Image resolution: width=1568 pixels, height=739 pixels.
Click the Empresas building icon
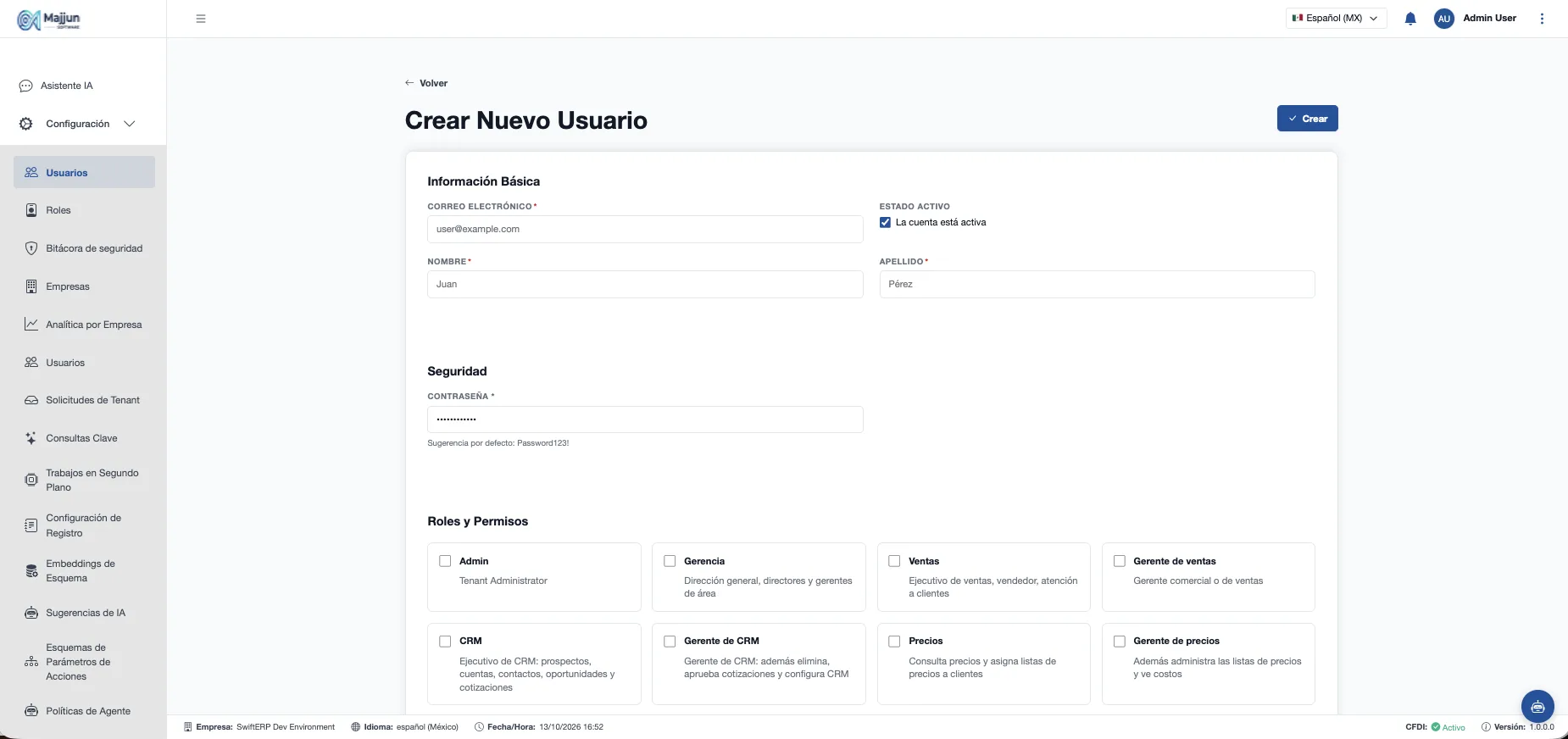(31, 286)
